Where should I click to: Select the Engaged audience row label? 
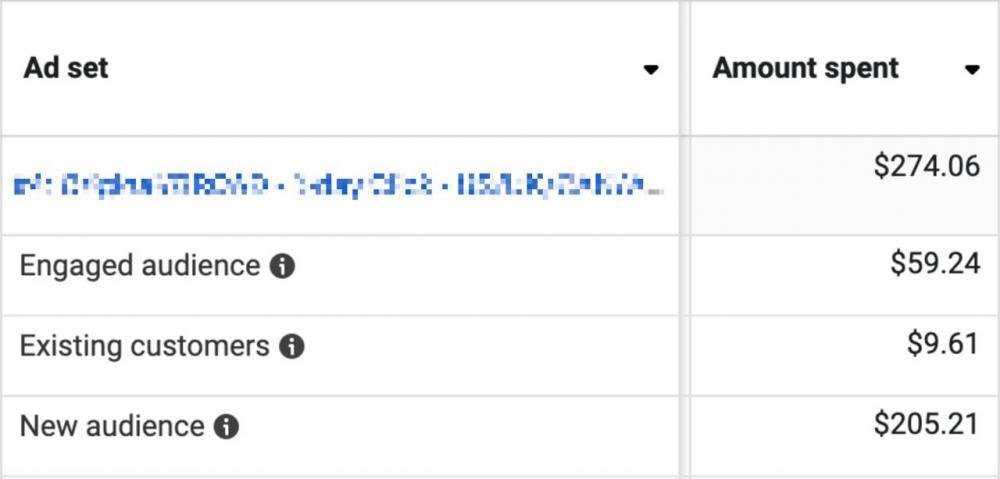point(140,266)
